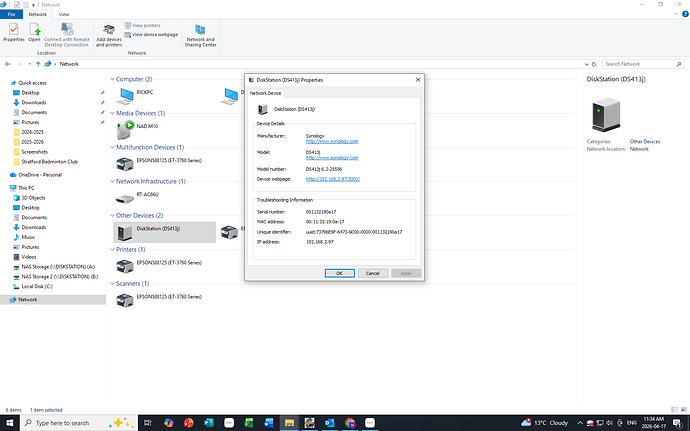Collapse Network Infrastructure (1) group
Image resolution: width=690 pixels, height=431 pixels.
(x=112, y=181)
